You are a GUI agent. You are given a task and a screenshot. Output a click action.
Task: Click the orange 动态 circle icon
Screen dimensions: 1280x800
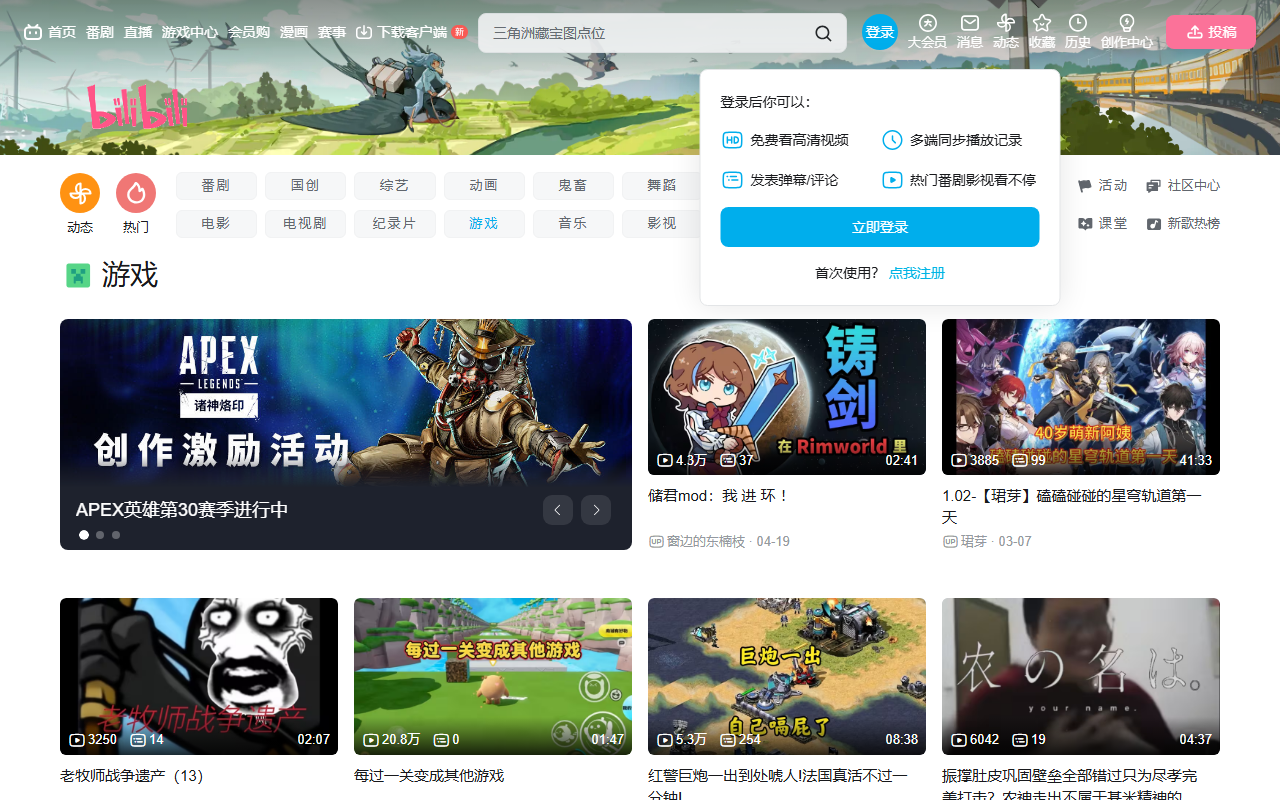pos(80,193)
